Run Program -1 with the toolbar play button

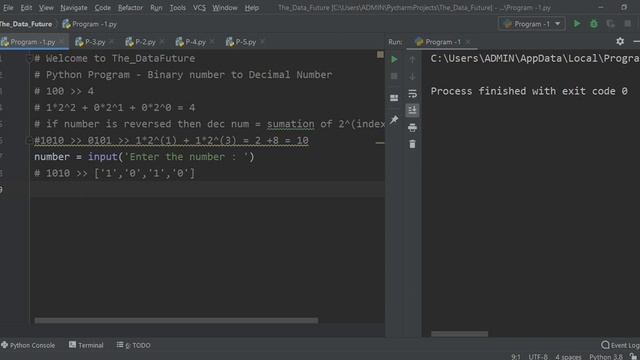[577, 24]
